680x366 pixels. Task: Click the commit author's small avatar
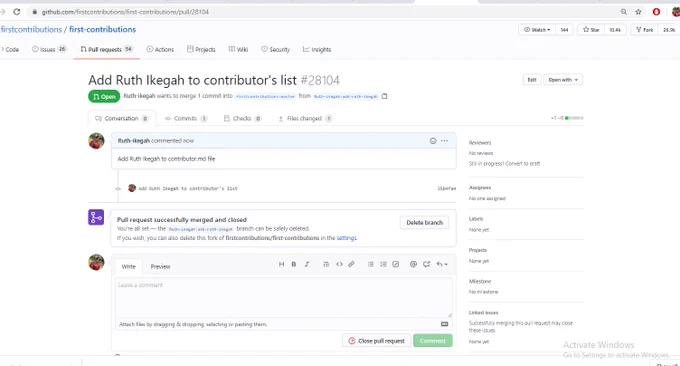point(132,188)
